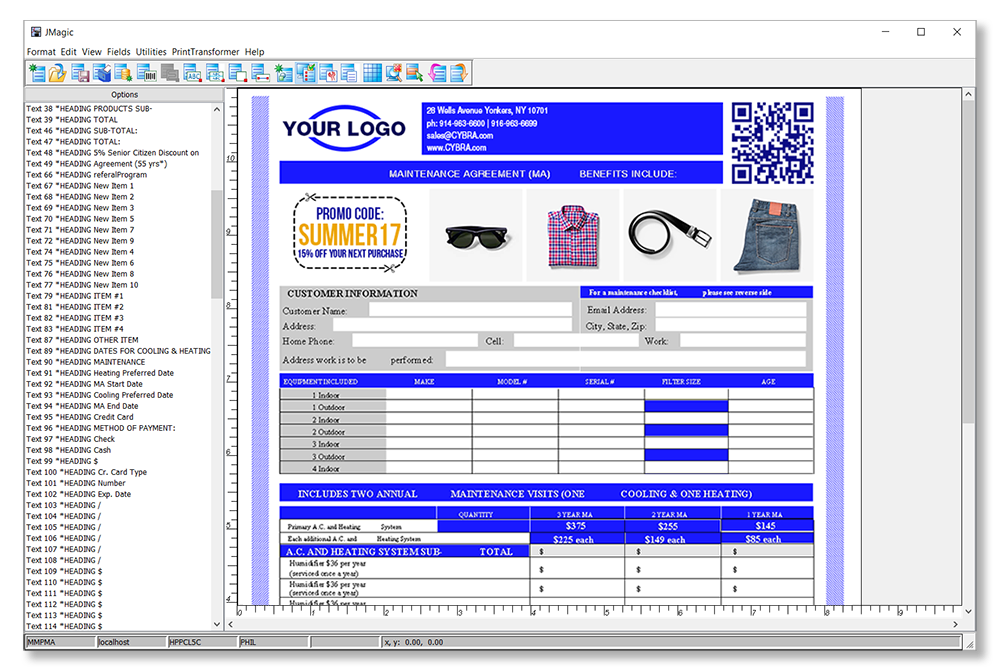Screen dimensions: 1000x670
Task: Select the arrow pointer selection icon
Action: [x=415, y=74]
